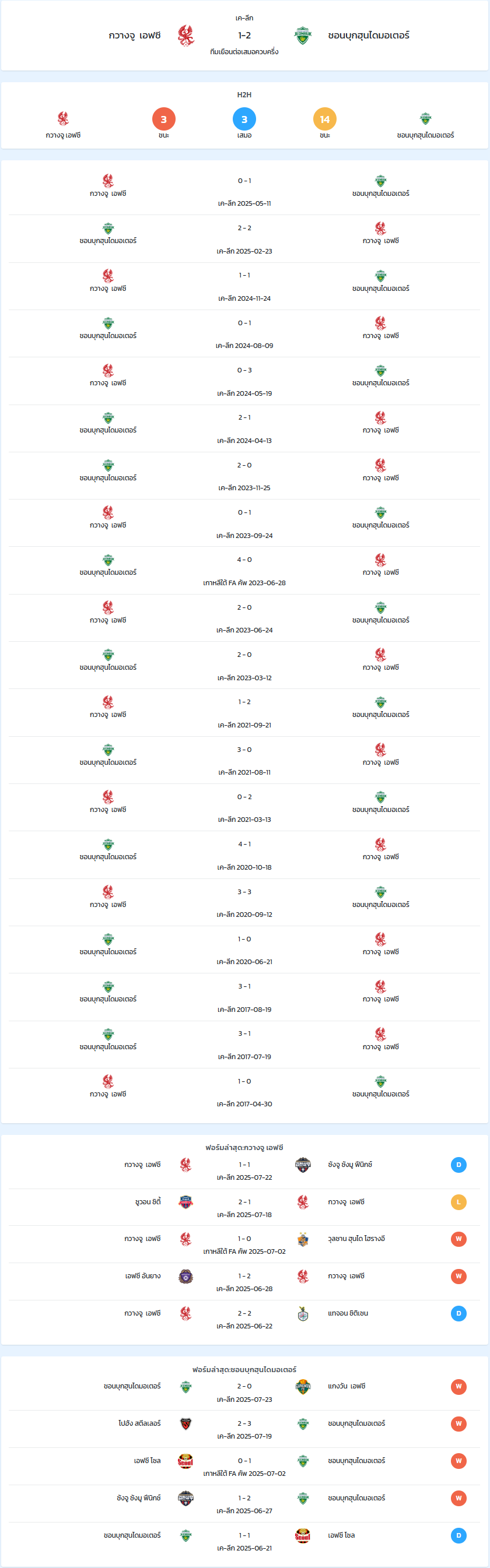Click the D badge for 2025-07-22 match

tap(459, 1165)
